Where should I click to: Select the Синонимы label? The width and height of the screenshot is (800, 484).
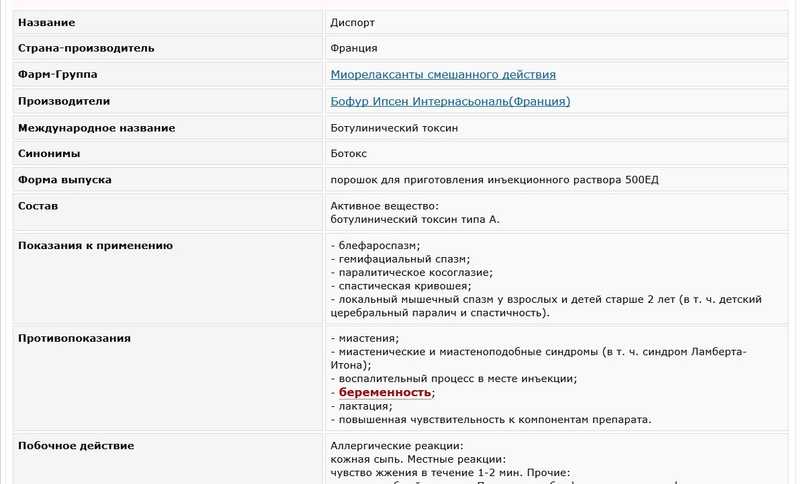click(49, 154)
